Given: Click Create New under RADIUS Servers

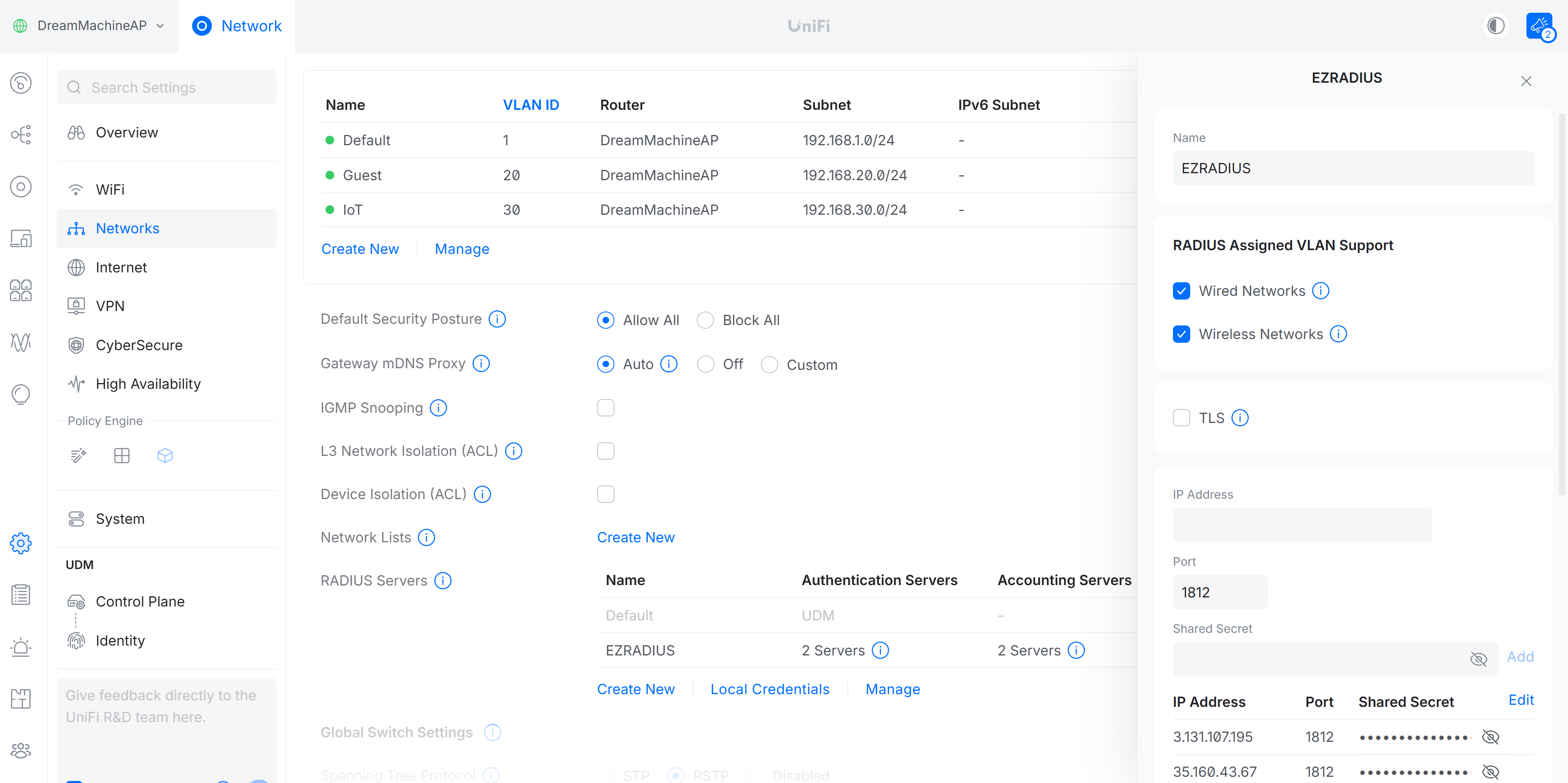Looking at the screenshot, I should point(635,689).
